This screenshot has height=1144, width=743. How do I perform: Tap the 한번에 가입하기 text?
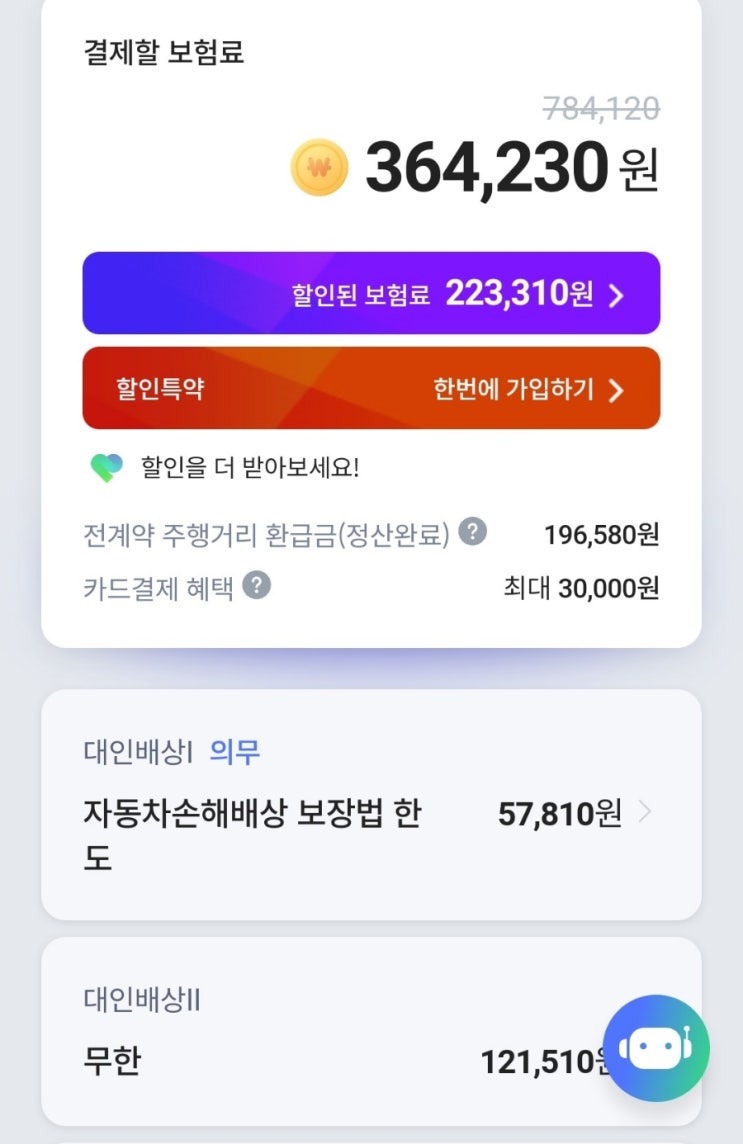coord(513,389)
